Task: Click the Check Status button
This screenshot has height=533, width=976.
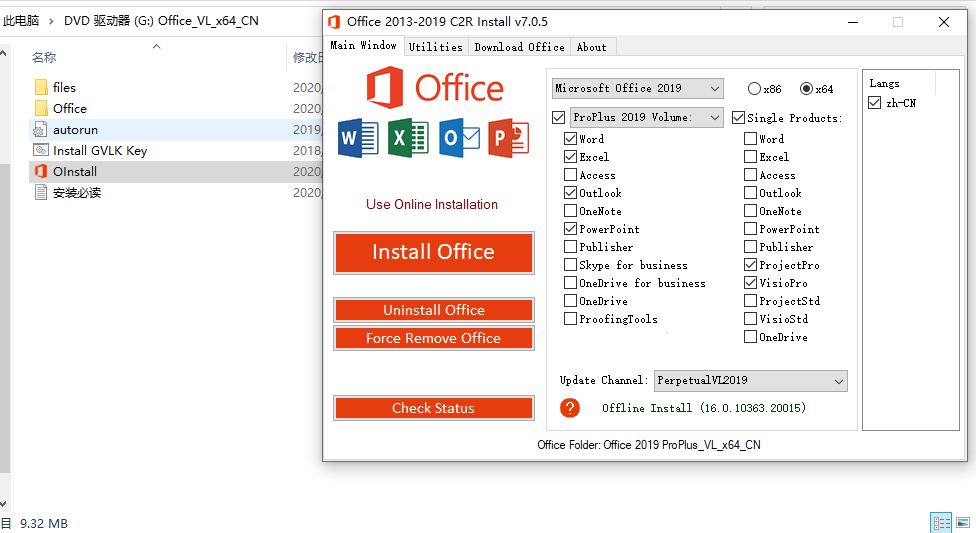Action: (x=434, y=408)
